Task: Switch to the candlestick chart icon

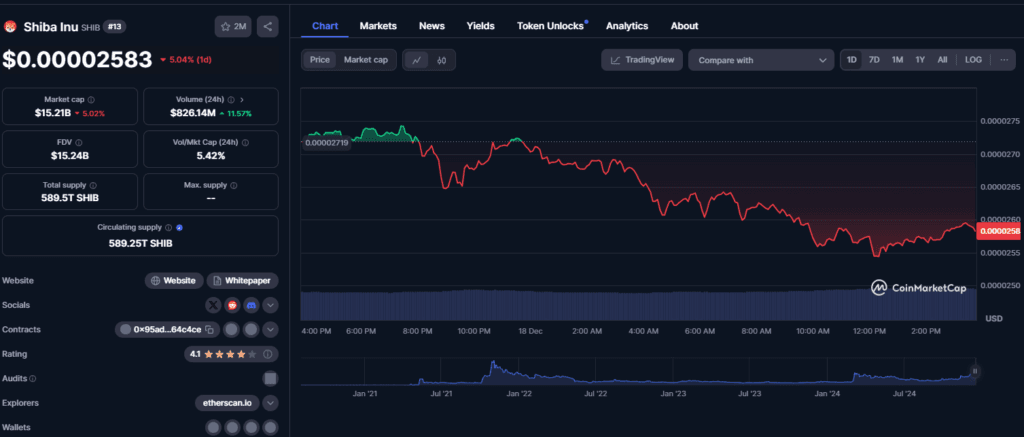Action: pyautogui.click(x=441, y=60)
